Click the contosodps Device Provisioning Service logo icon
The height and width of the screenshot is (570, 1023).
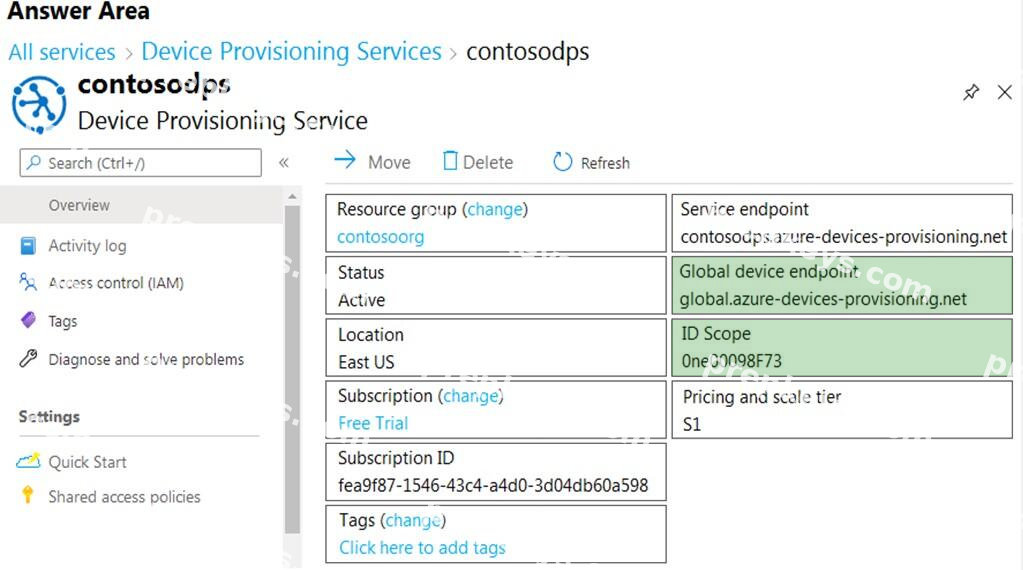coord(39,104)
